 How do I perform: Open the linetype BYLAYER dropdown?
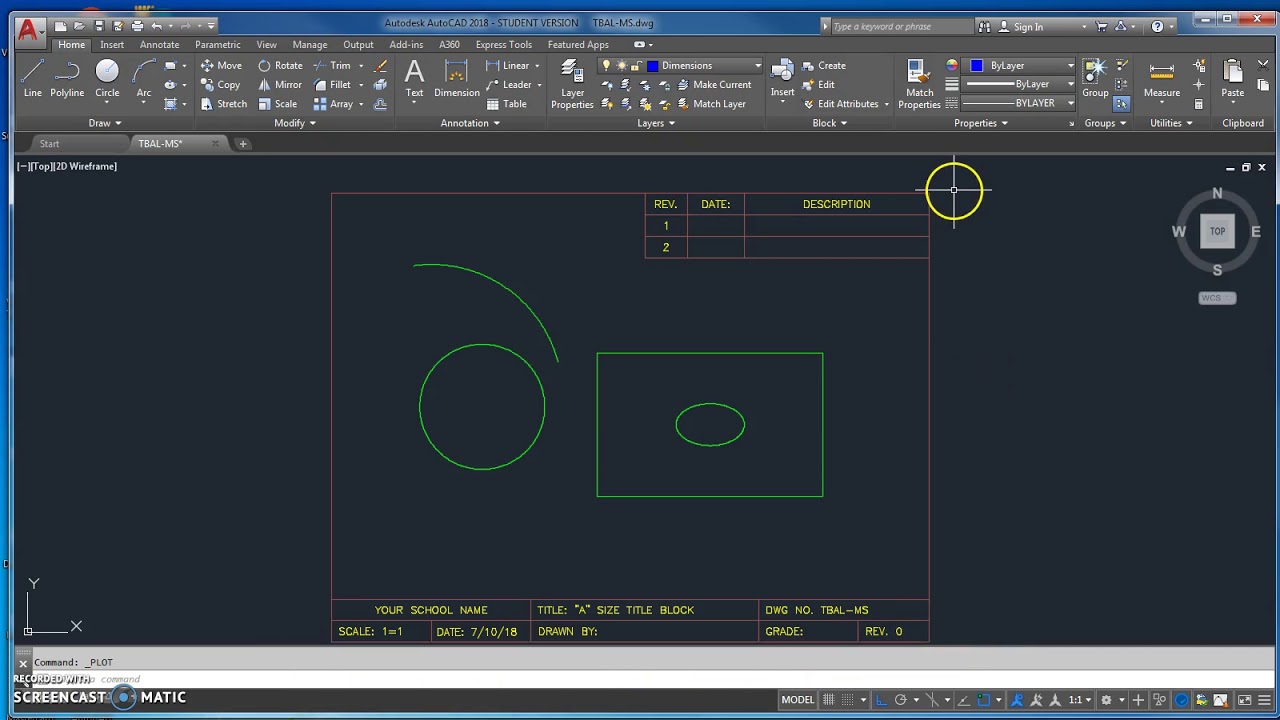click(x=1070, y=104)
